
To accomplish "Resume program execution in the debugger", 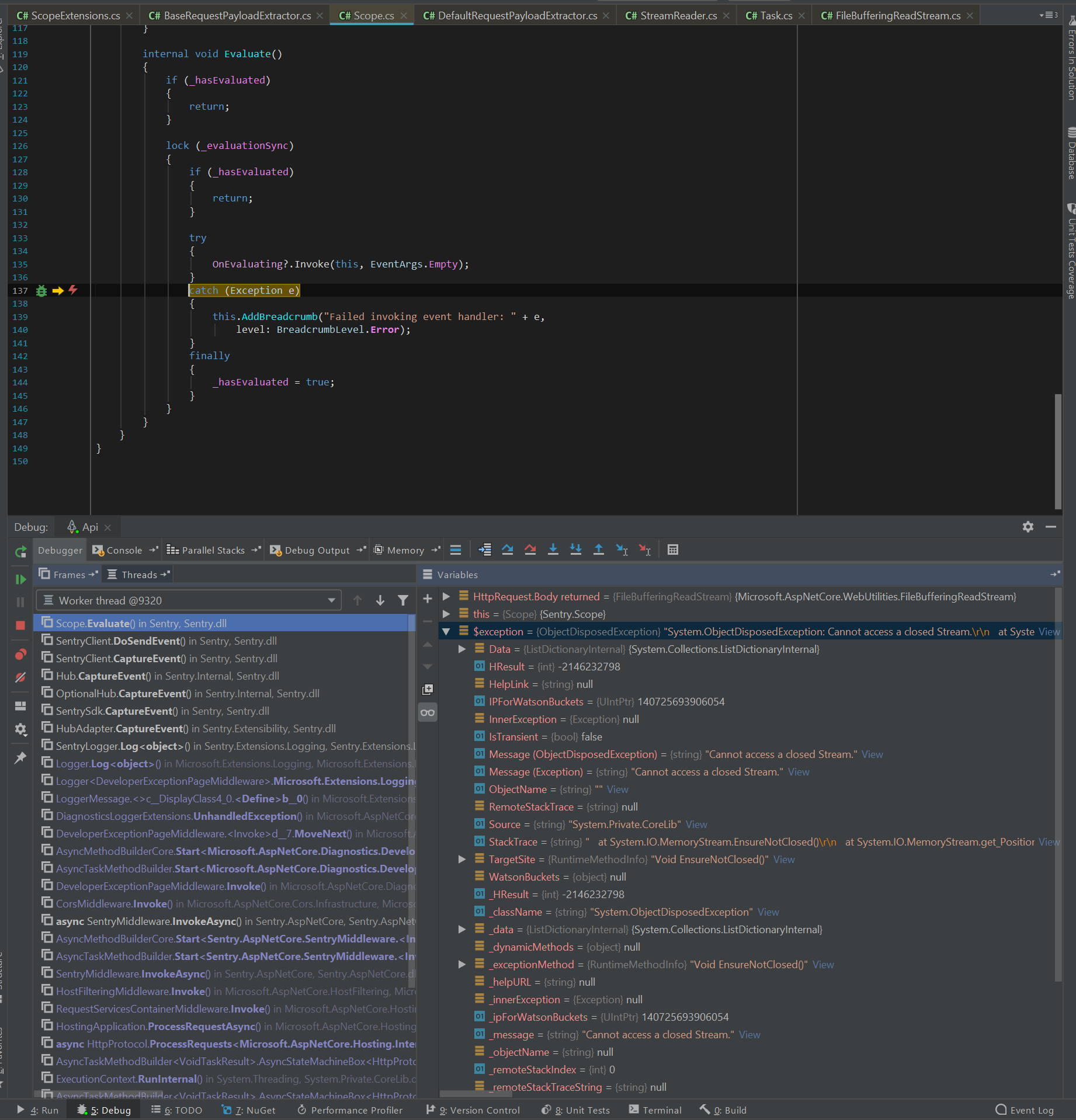I will (20, 579).
